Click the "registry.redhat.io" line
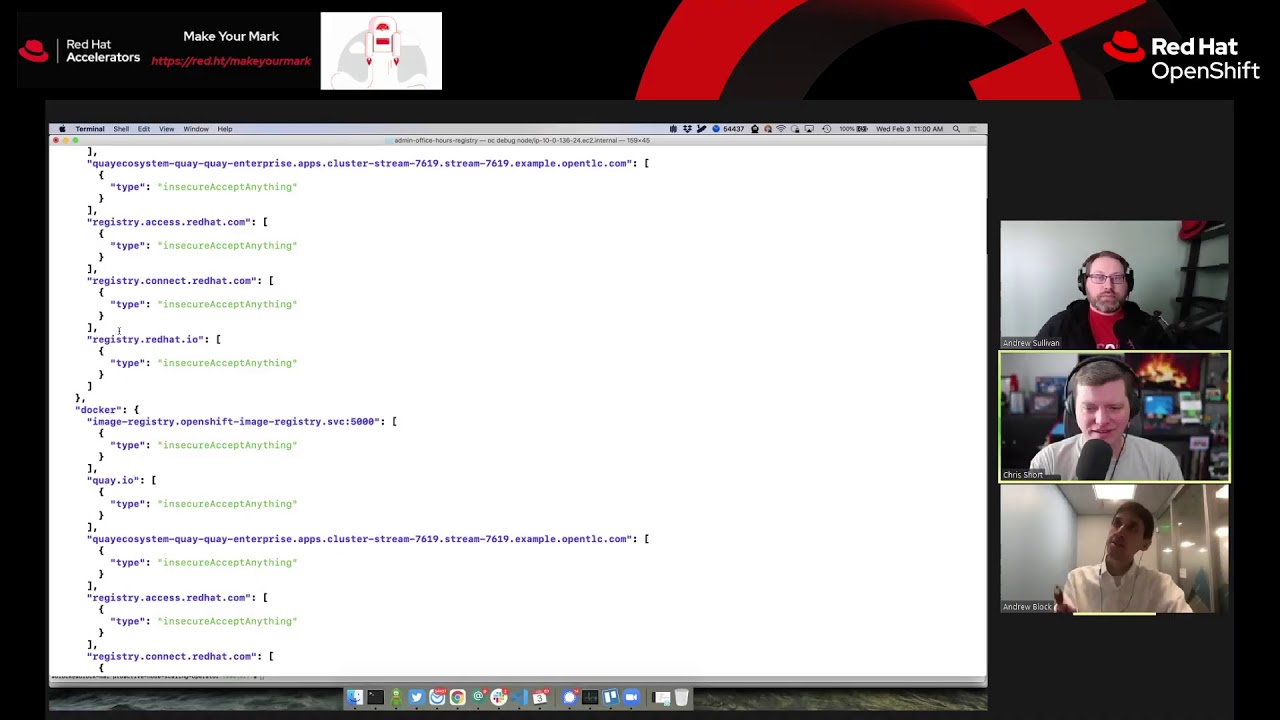Screen dimensions: 1280x720 154,339
